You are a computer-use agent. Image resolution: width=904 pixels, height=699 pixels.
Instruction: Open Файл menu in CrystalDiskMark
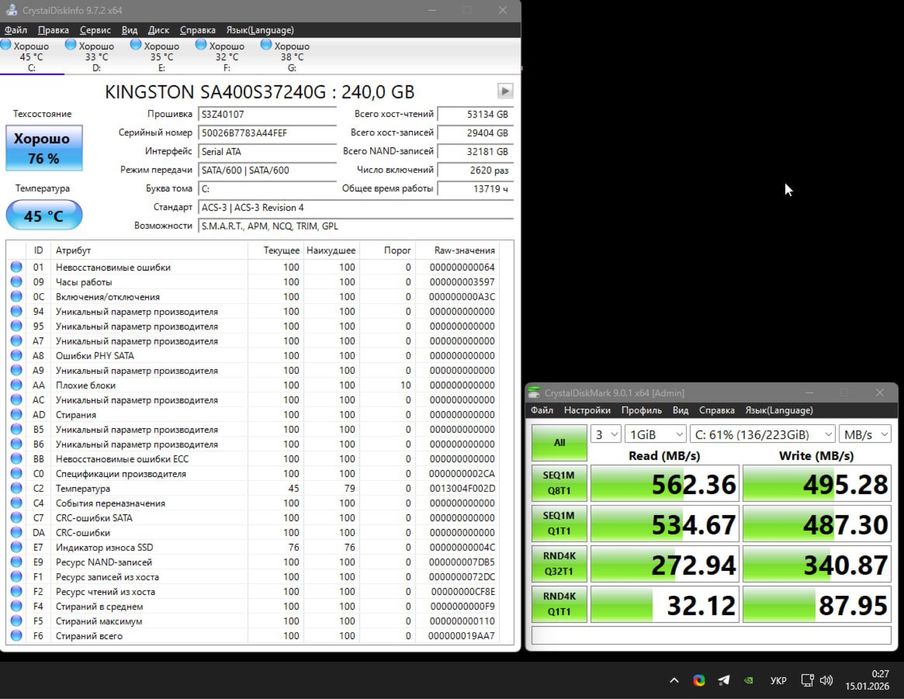542,410
